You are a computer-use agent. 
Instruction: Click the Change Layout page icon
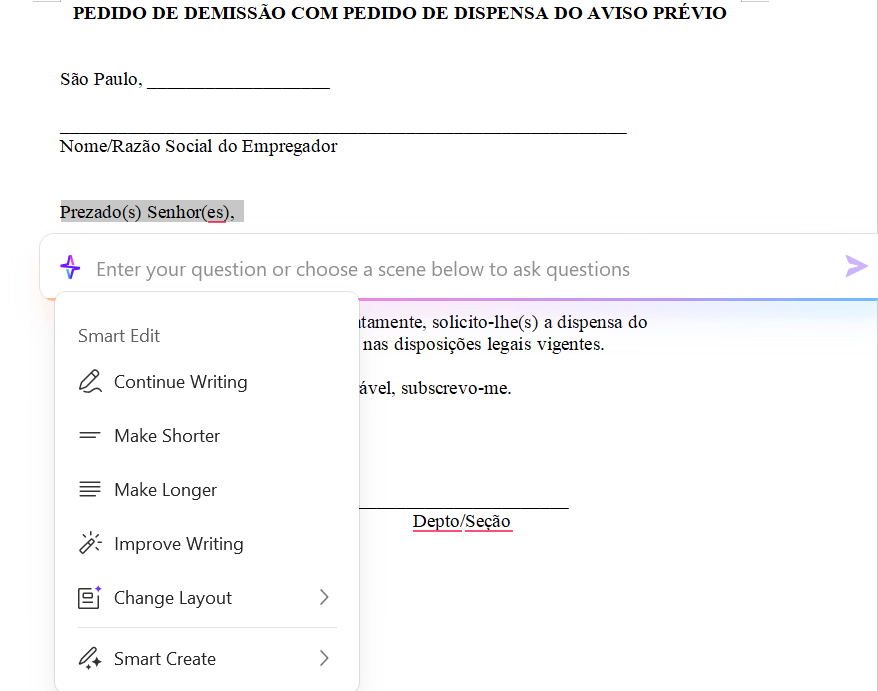pos(90,597)
